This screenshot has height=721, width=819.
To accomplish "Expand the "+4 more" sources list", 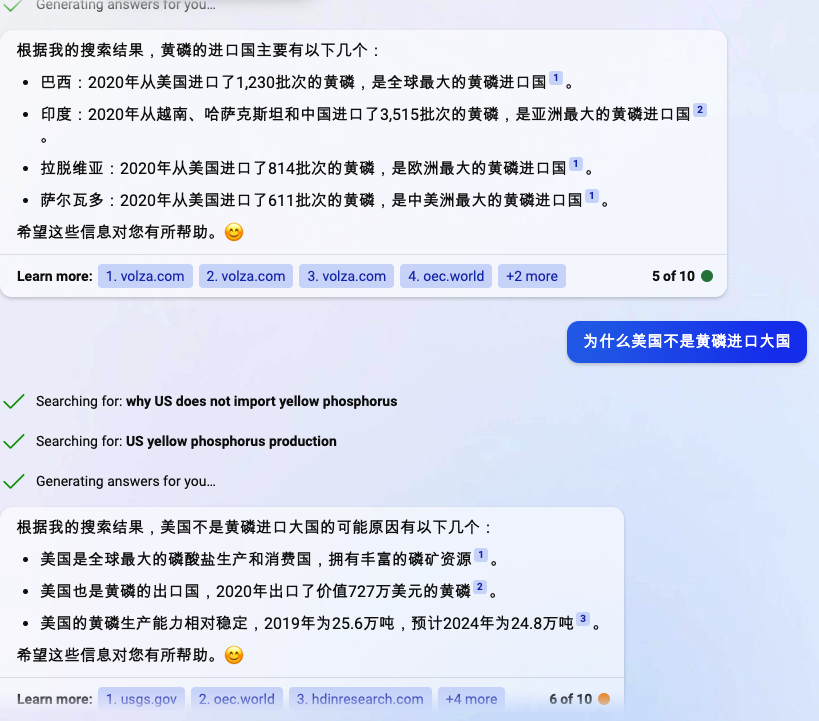I will [471, 699].
